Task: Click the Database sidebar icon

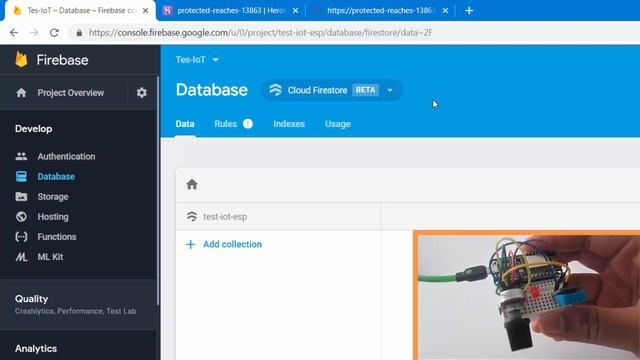Action: coord(21,176)
